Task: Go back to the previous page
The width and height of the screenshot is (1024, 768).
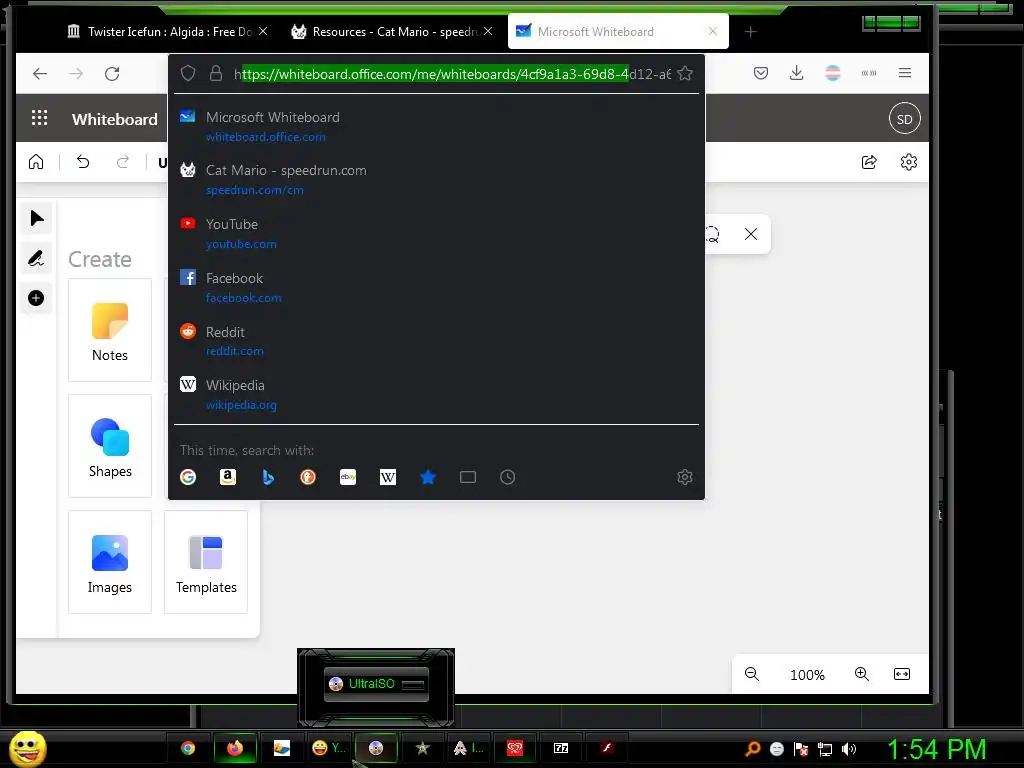Action: (40, 74)
